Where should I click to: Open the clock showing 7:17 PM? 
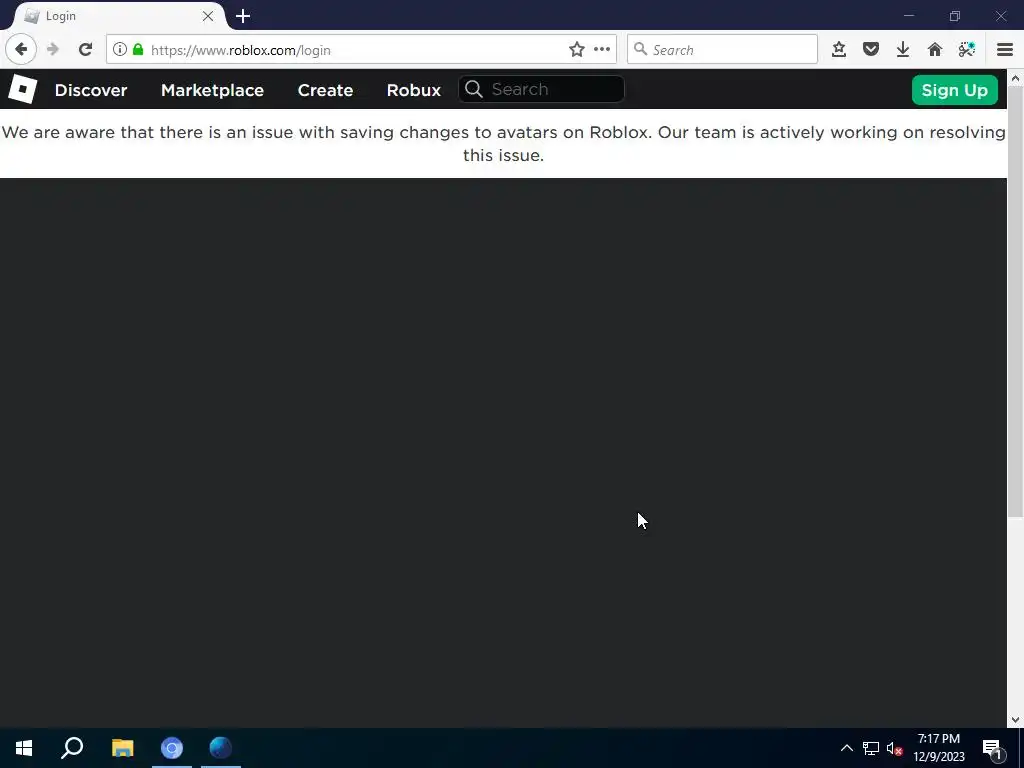[938, 748]
